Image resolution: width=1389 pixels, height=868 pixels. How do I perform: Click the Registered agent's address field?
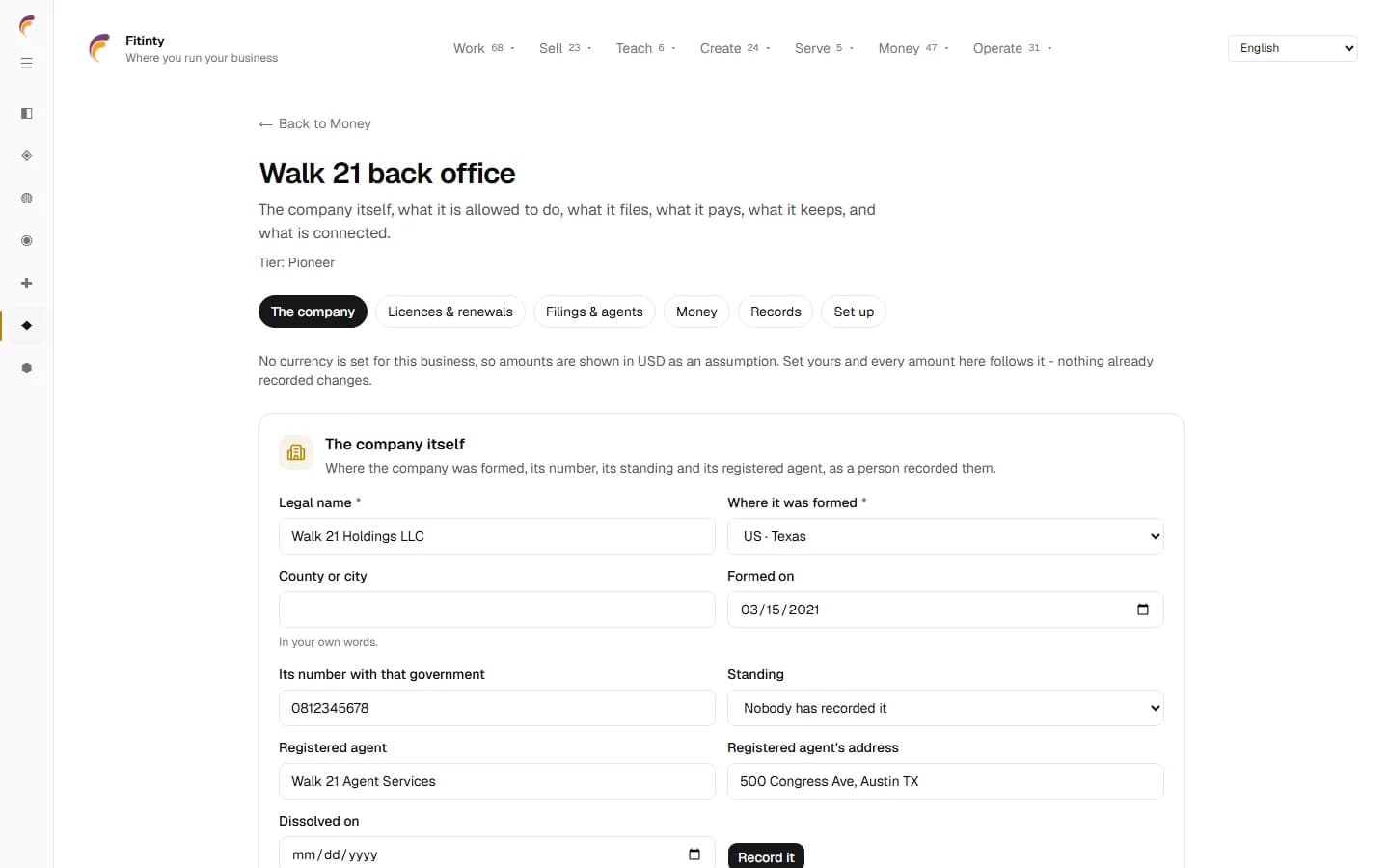point(945,781)
